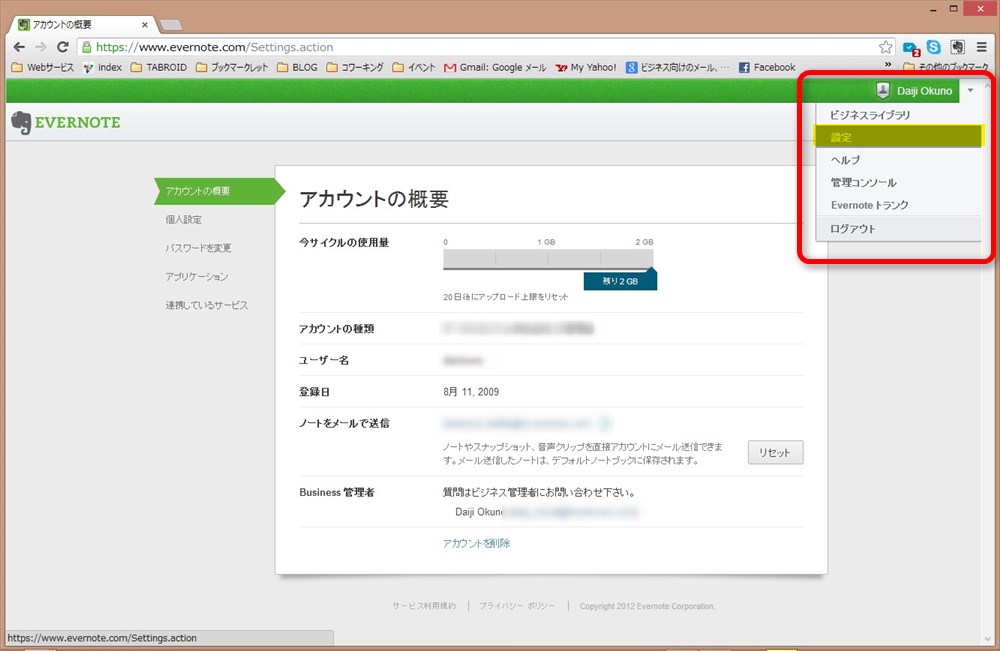
Task: Click the Skype extension icon
Action: [934, 47]
